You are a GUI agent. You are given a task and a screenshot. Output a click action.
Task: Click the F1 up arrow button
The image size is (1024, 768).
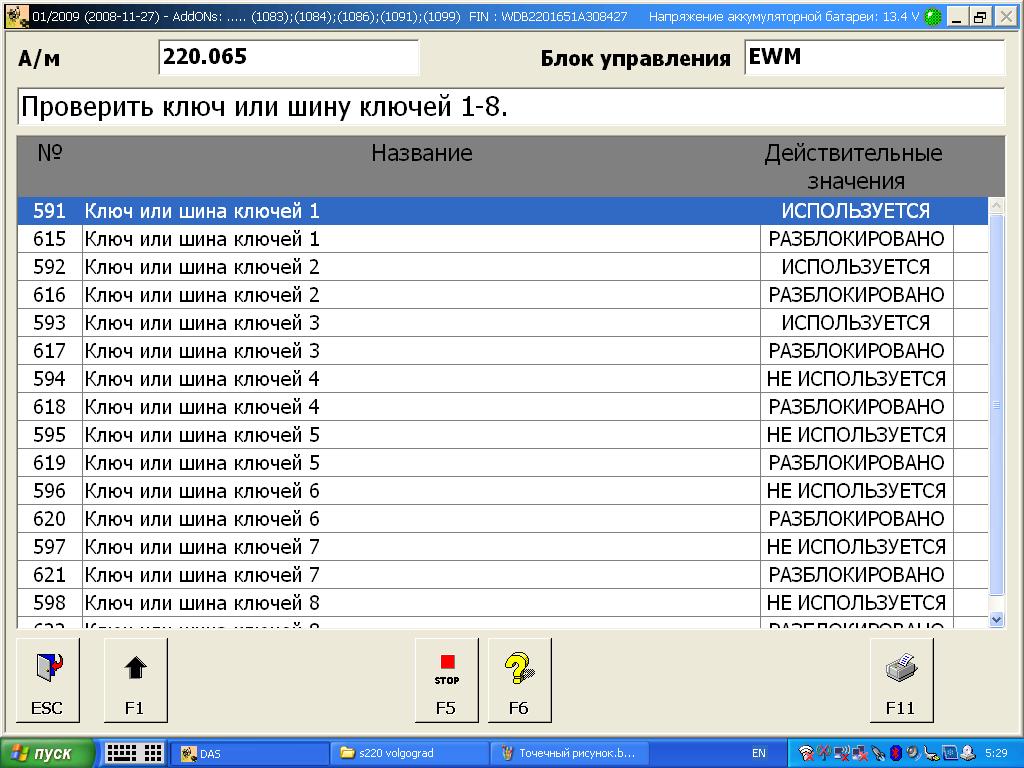pos(136,680)
